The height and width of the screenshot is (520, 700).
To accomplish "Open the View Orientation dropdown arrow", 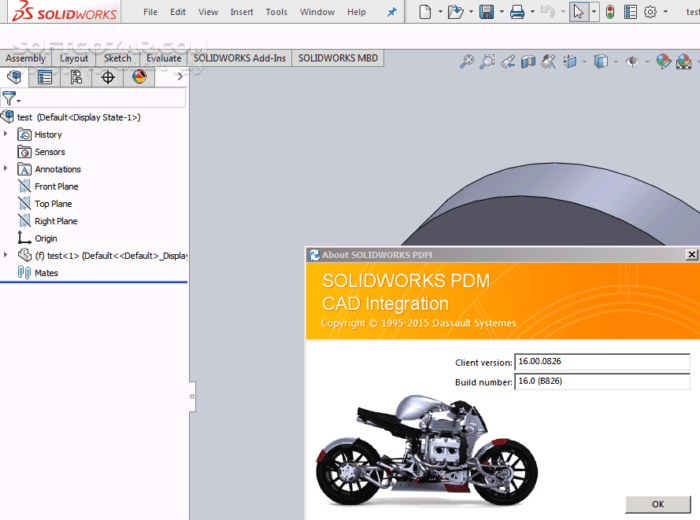I will coord(584,62).
